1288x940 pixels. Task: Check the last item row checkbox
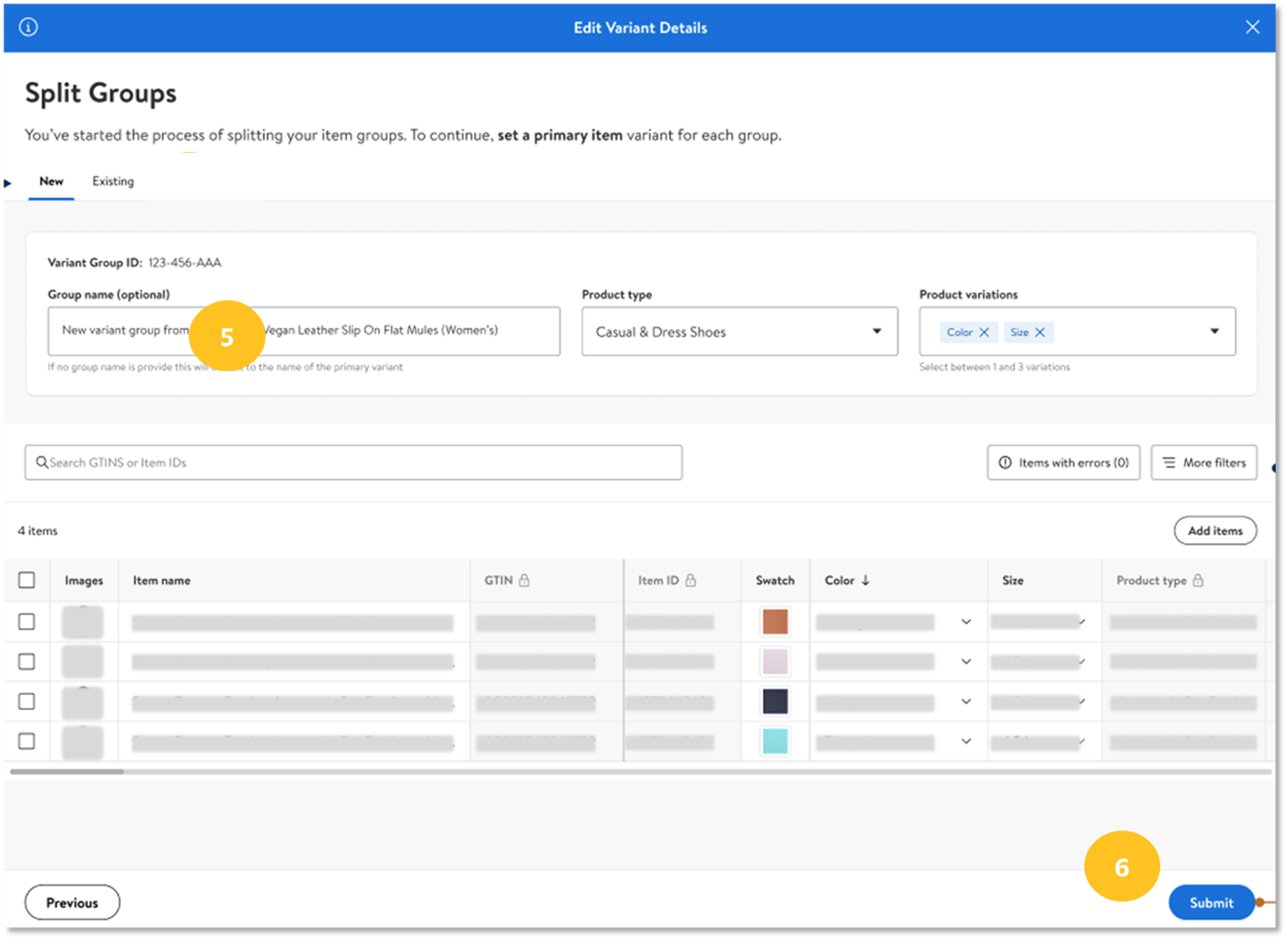click(x=27, y=741)
